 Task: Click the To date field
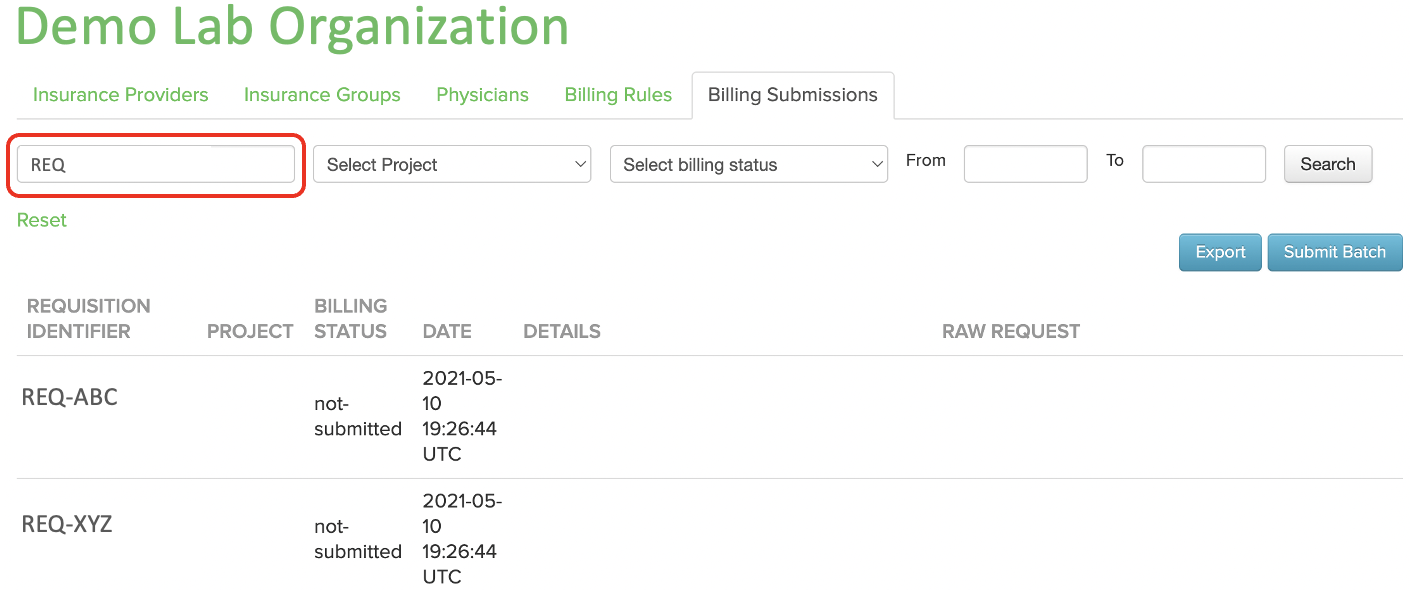[x=1204, y=164]
